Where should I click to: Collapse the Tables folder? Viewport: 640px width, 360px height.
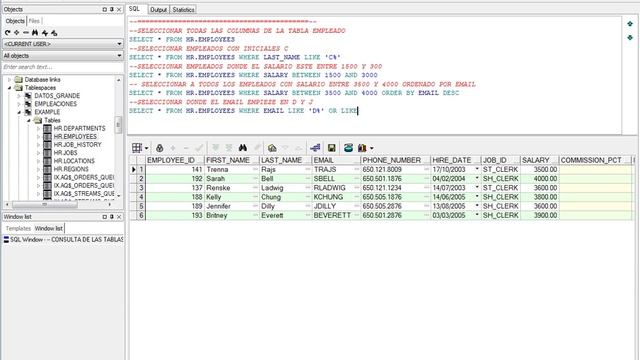29,120
